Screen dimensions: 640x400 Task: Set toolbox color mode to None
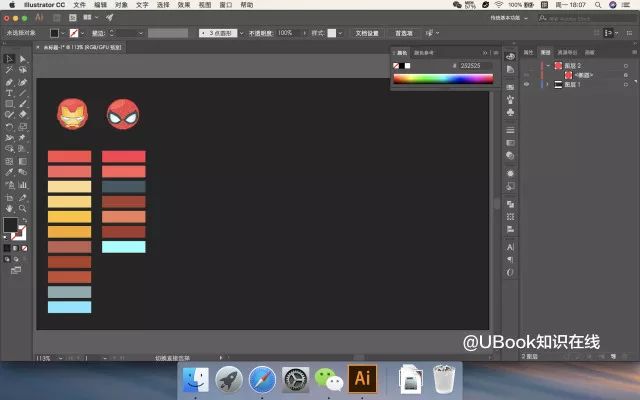pyautogui.click(x=24, y=248)
